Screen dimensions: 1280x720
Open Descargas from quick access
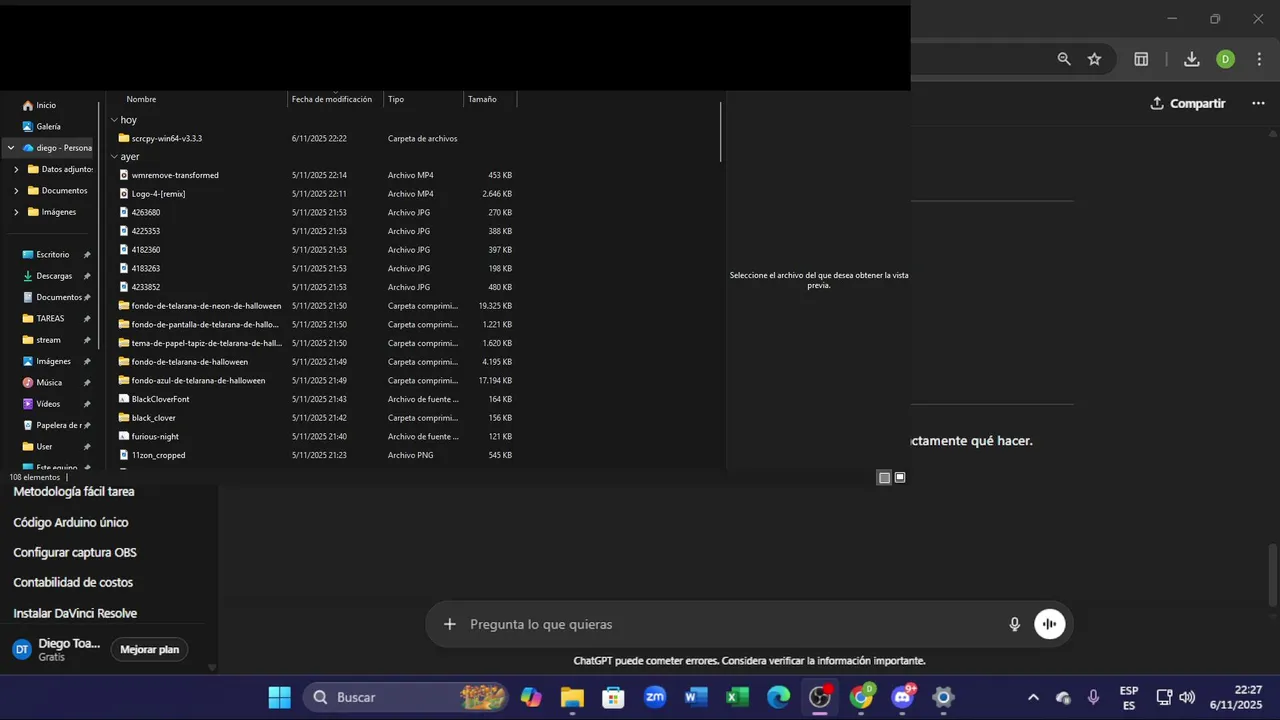coord(48,276)
